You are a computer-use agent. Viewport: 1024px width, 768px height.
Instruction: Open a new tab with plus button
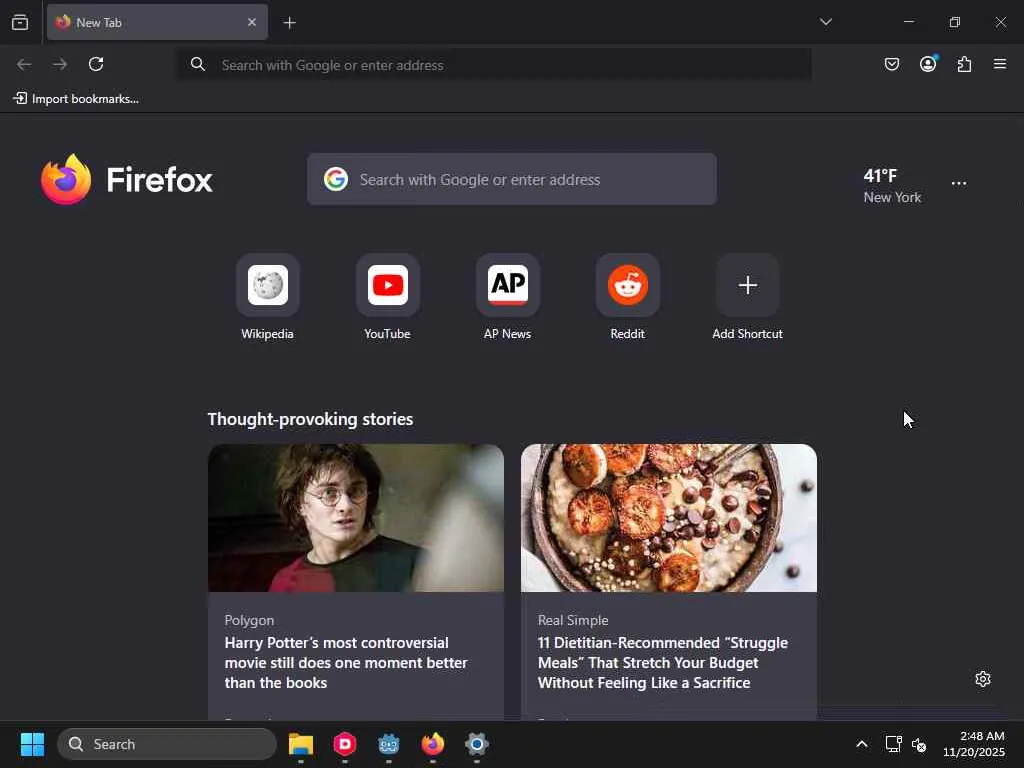(289, 23)
